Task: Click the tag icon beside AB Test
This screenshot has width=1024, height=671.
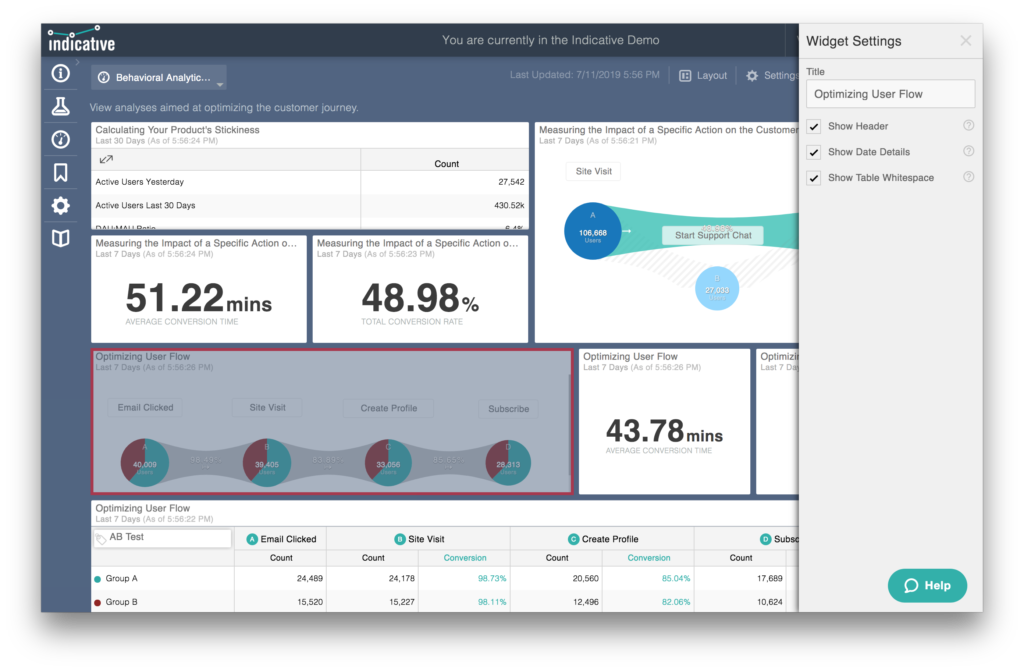Action: (x=101, y=539)
